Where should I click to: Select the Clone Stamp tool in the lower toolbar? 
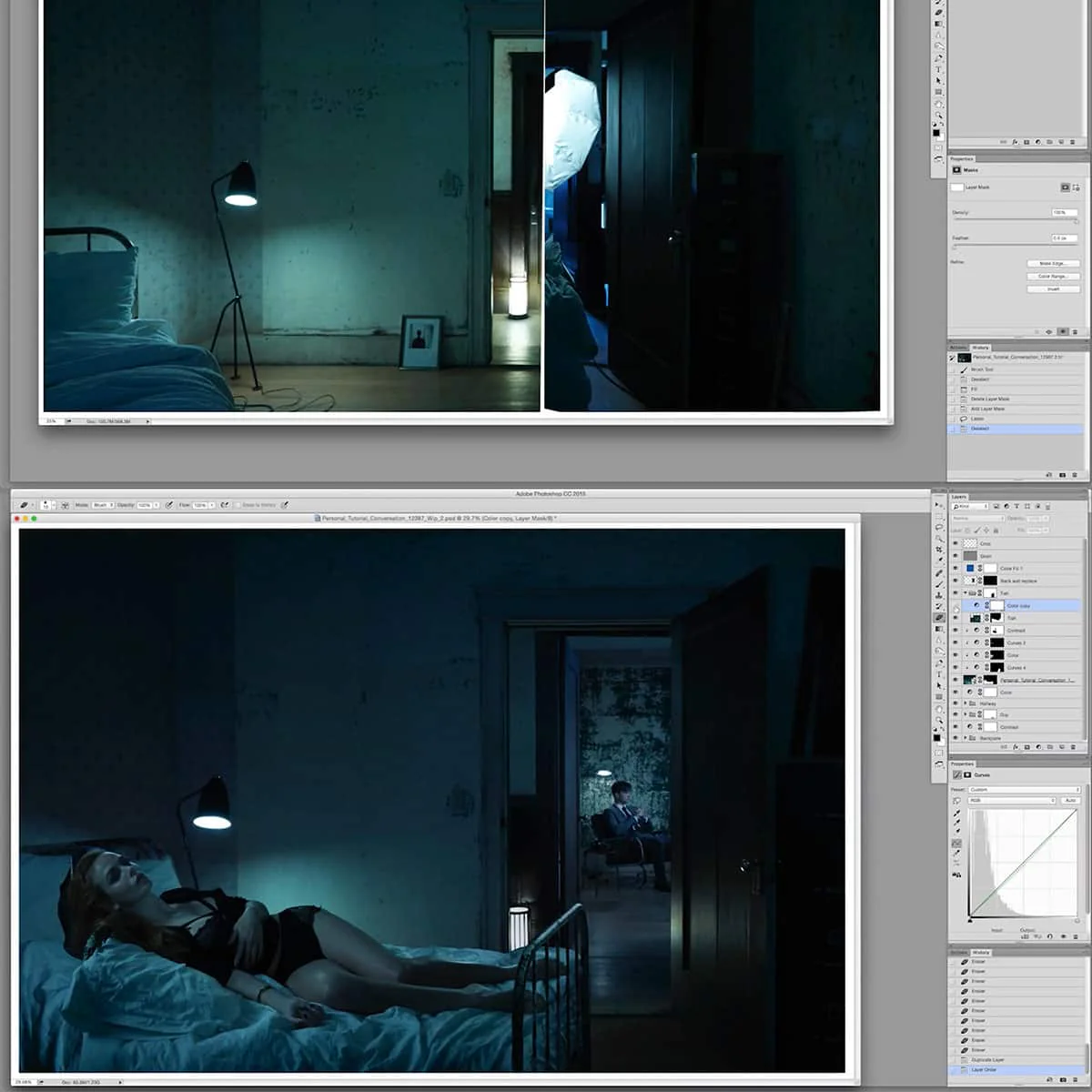[938, 595]
